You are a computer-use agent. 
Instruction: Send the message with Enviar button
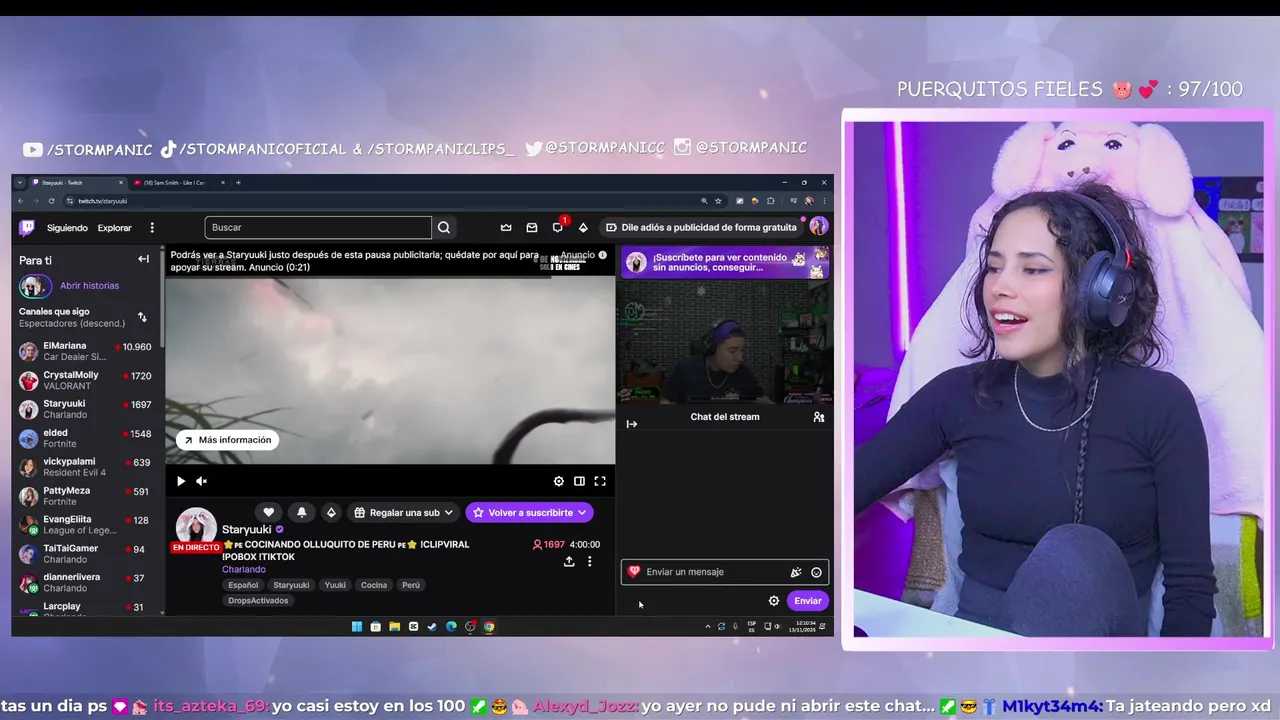(x=807, y=601)
